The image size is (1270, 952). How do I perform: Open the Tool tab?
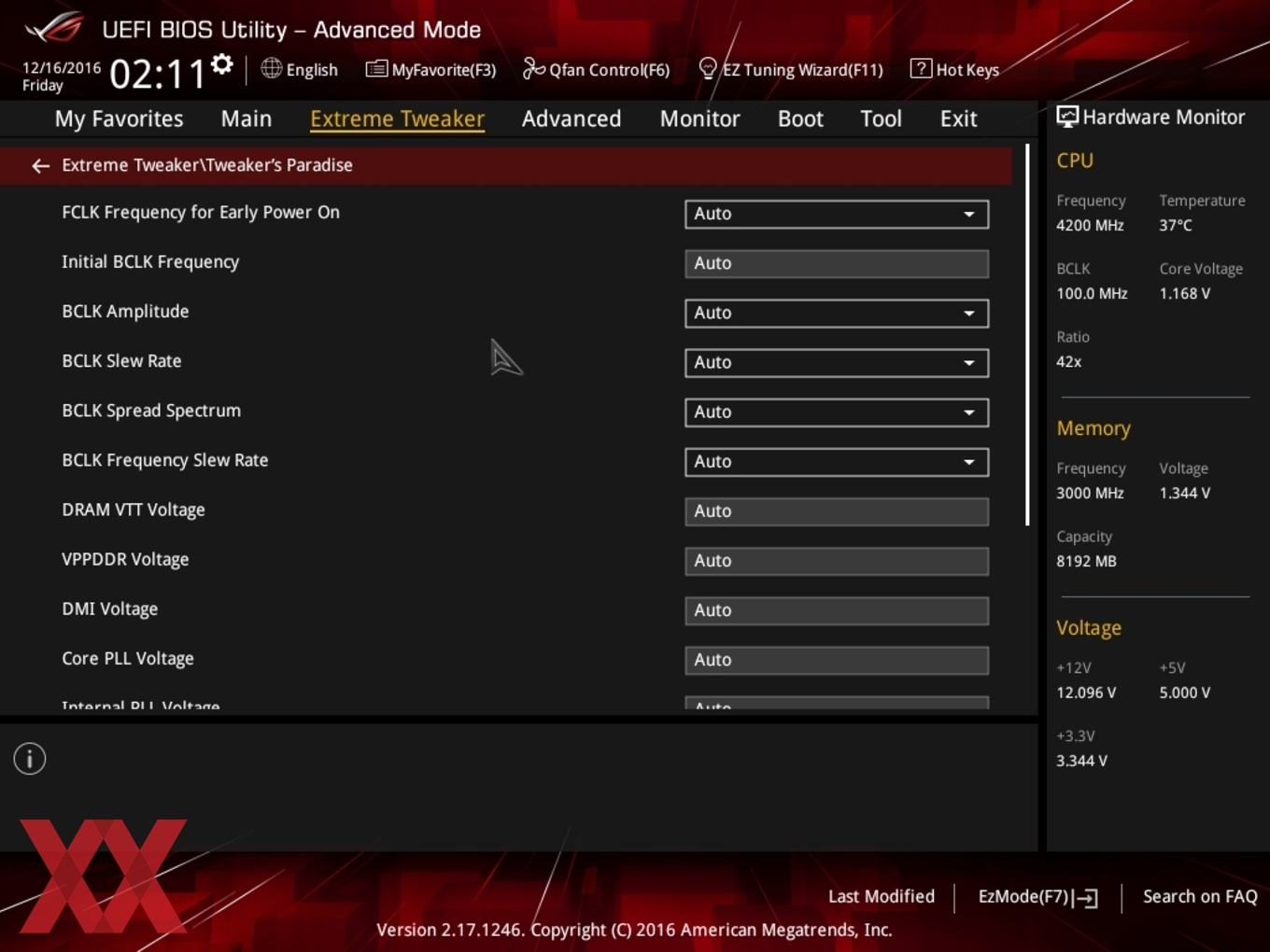tap(881, 119)
